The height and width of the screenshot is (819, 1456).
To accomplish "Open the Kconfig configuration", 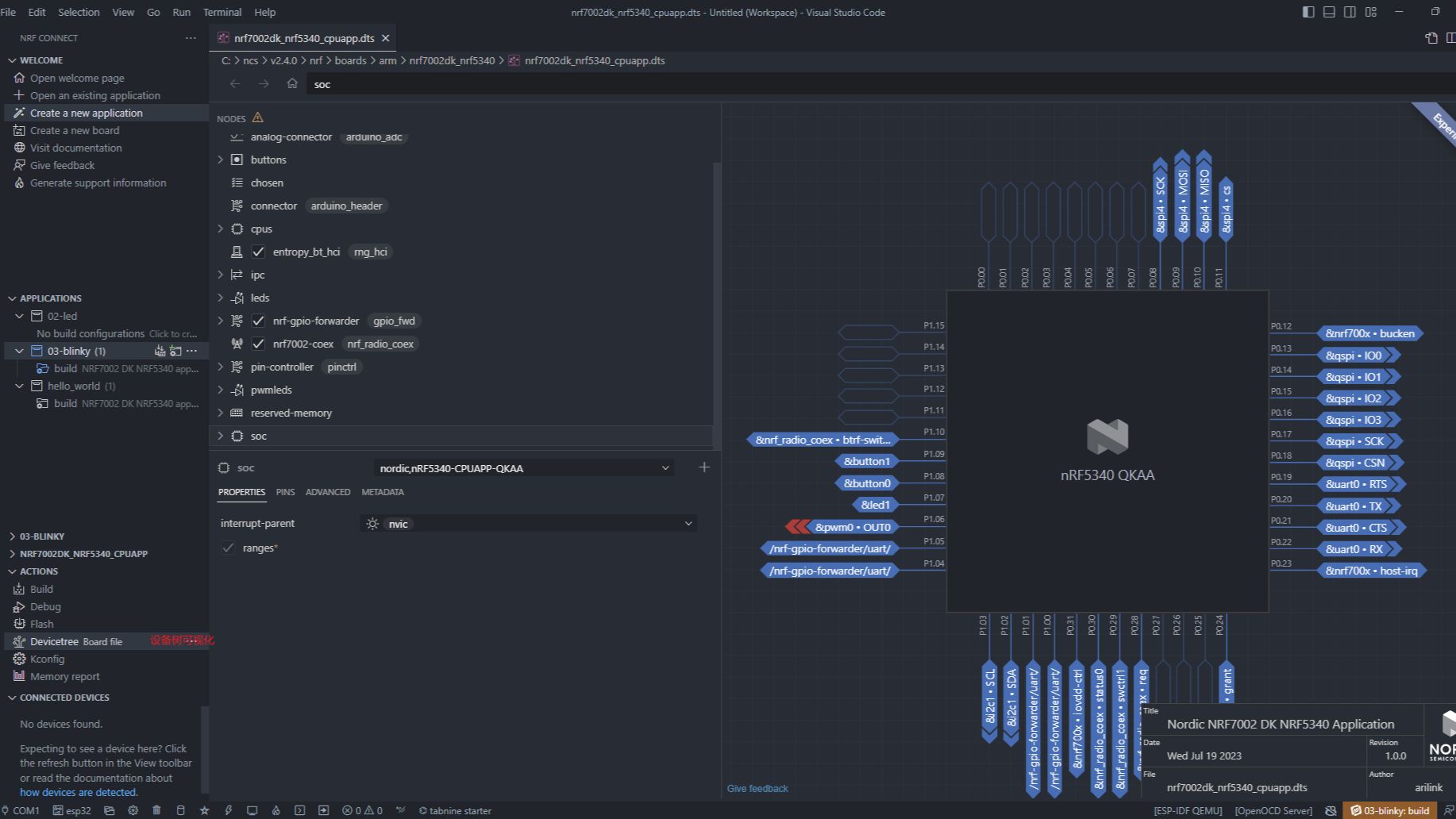I will (46, 659).
